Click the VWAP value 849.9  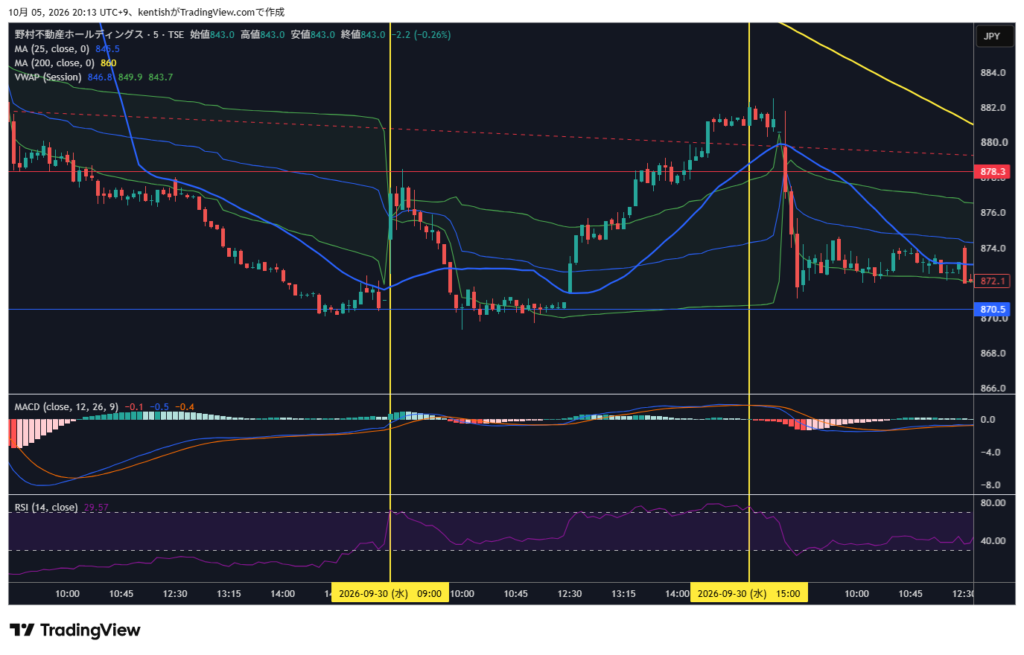(130, 77)
